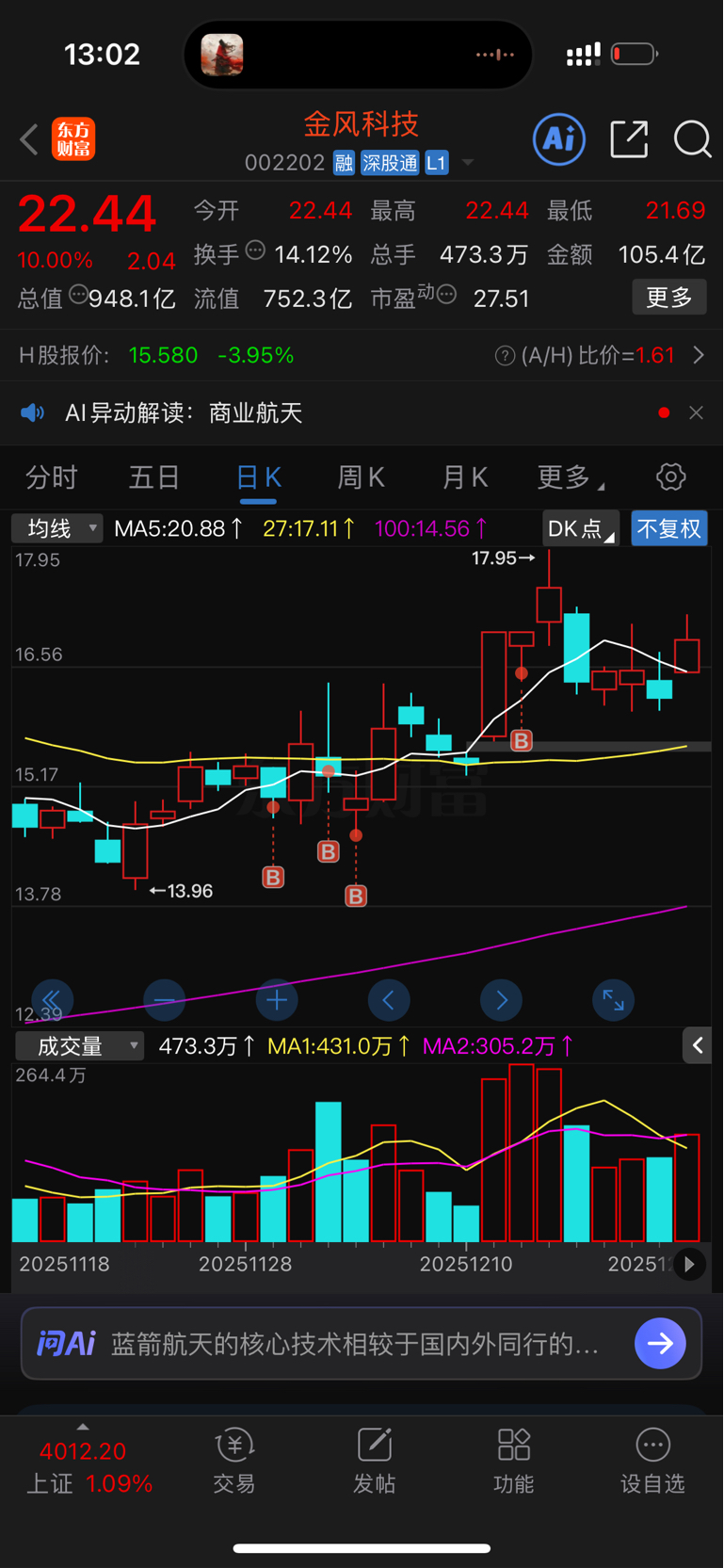Open the 商业航天 AI interpretation
This screenshot has width=724, height=1568.
(x=255, y=412)
